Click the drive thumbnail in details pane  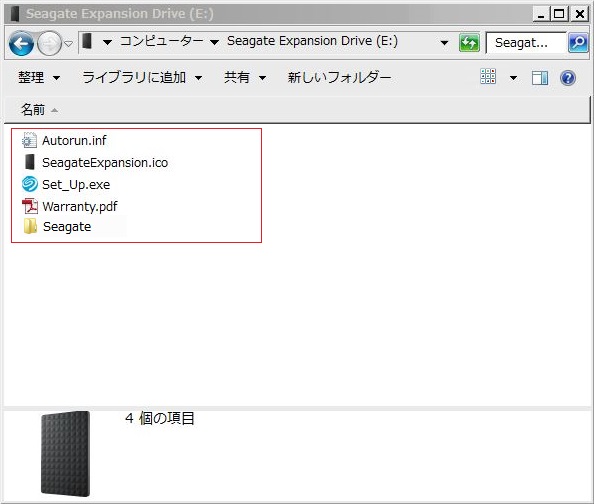point(66,454)
